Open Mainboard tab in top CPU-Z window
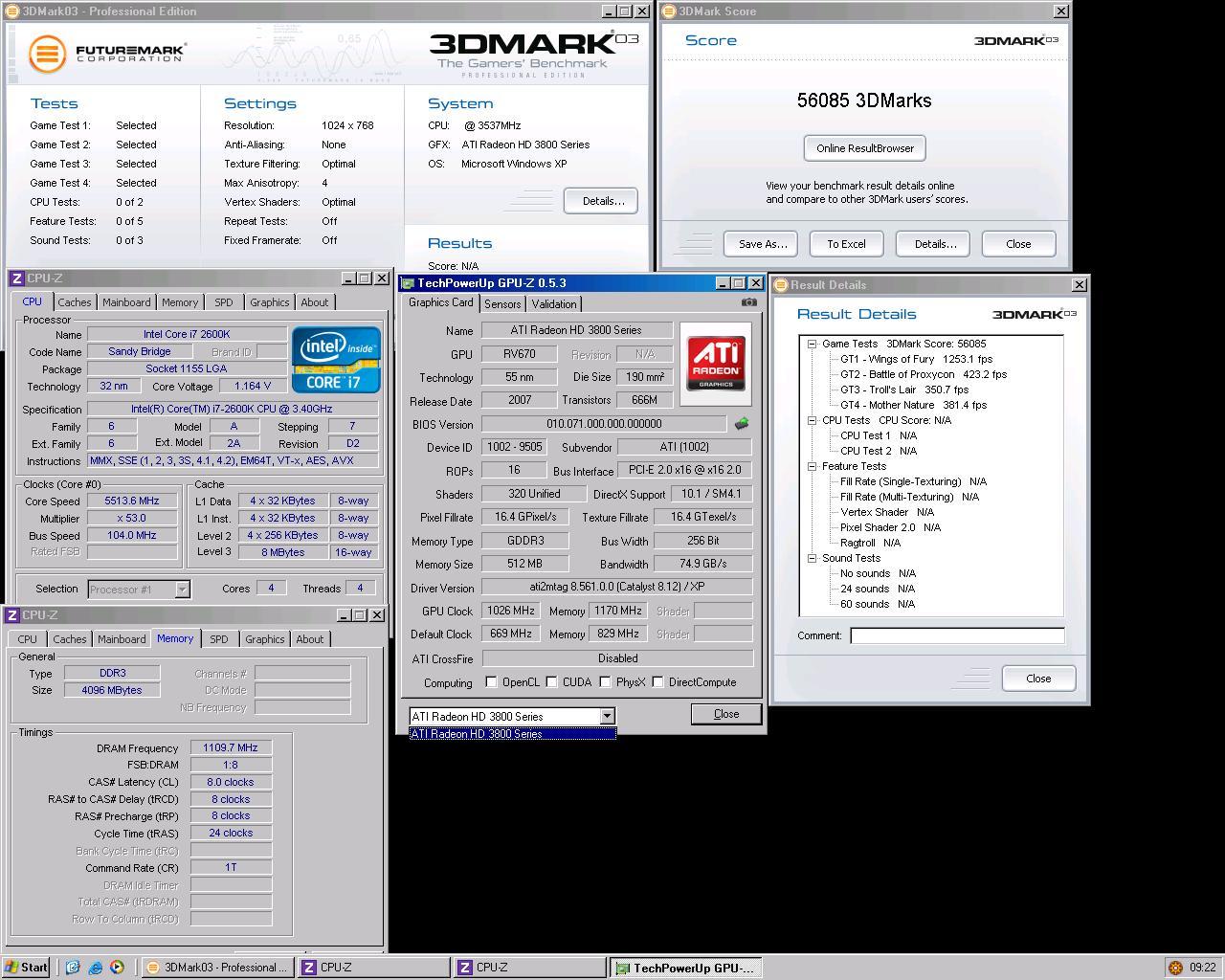1225x980 pixels. (126, 302)
